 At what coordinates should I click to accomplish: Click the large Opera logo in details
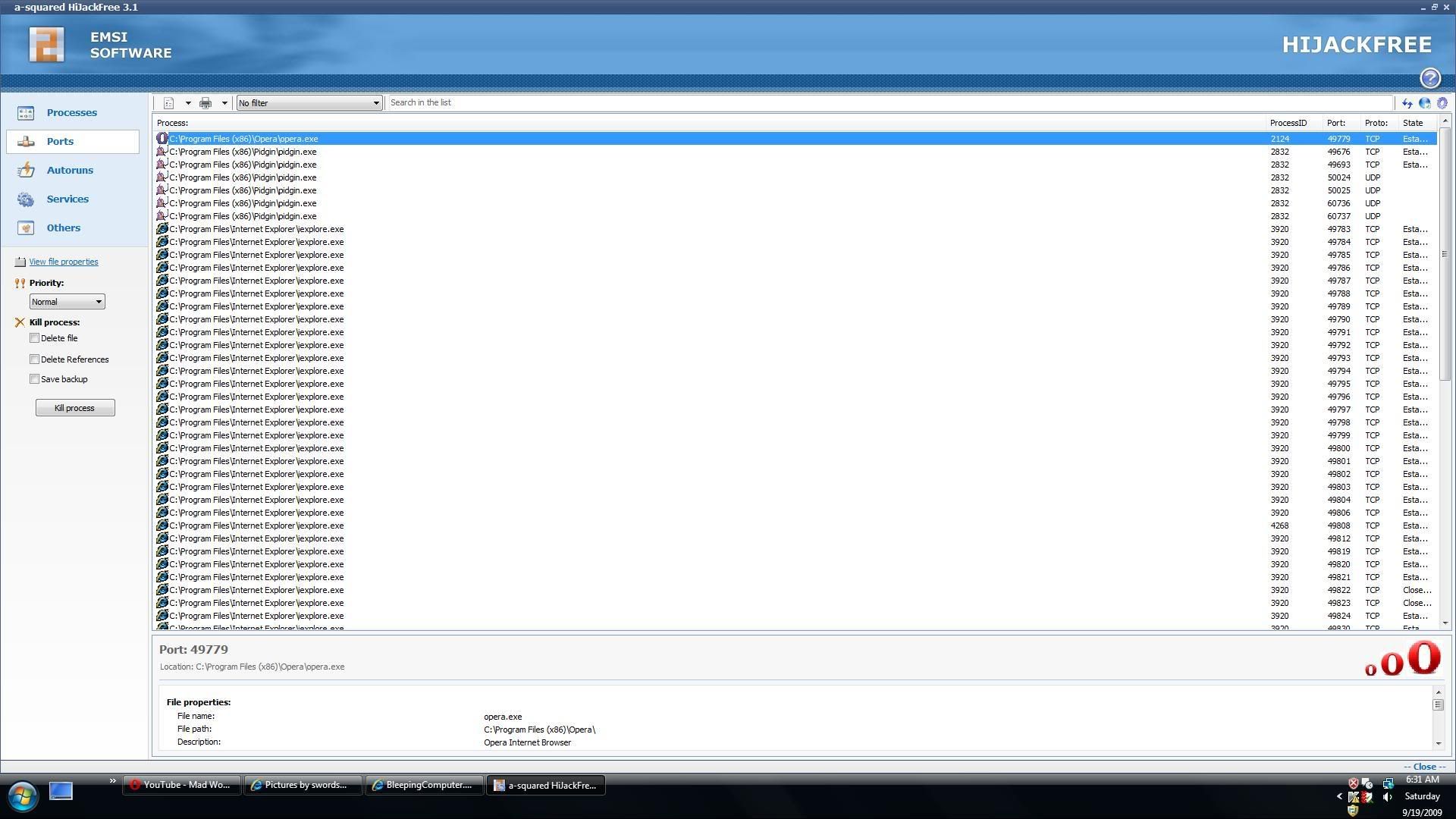(x=1423, y=657)
